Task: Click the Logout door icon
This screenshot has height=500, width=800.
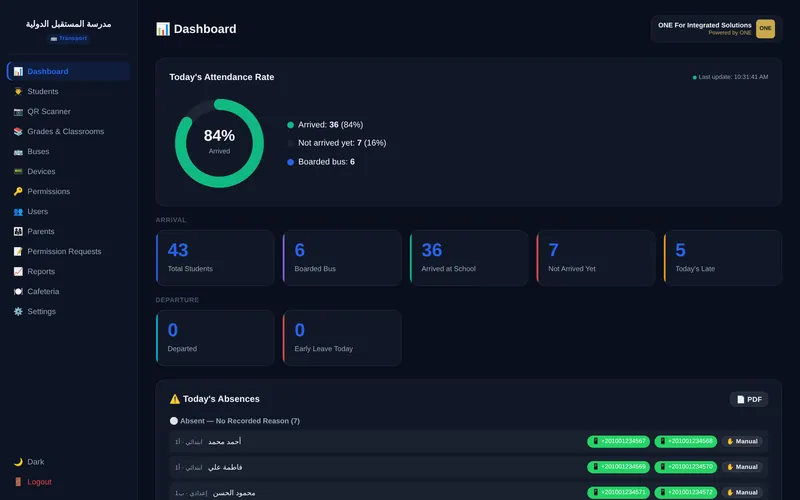Action: (18, 482)
